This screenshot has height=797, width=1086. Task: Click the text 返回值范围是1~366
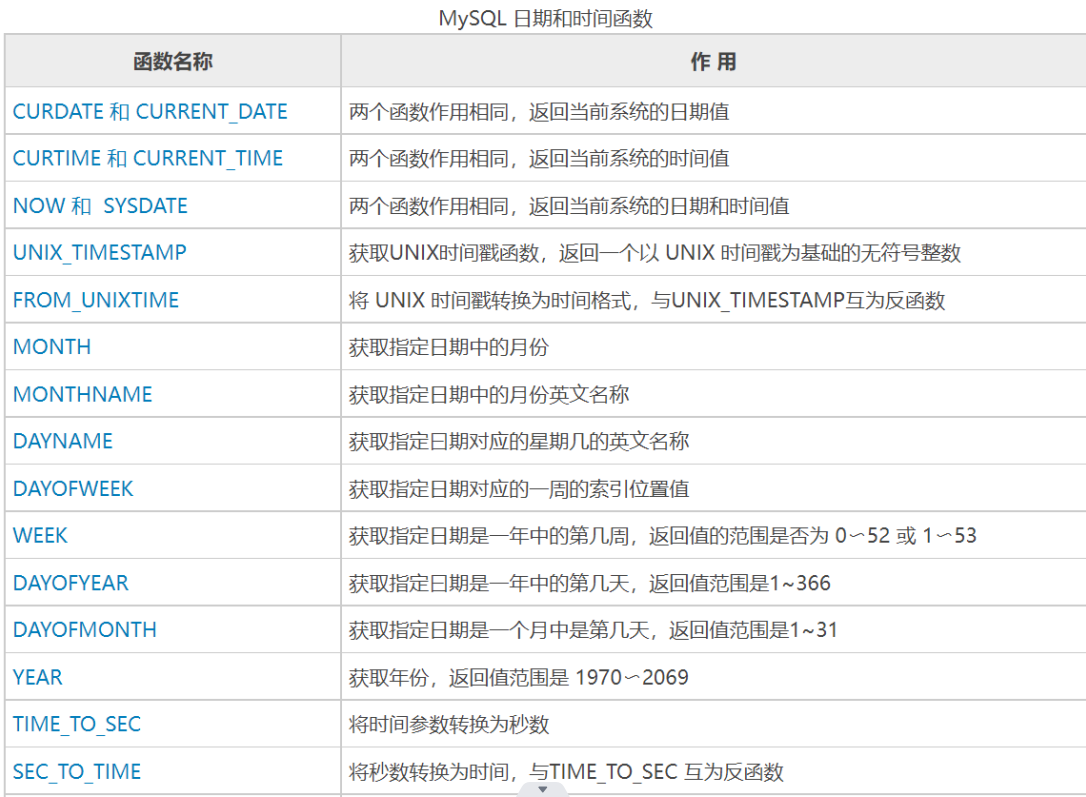740,583
